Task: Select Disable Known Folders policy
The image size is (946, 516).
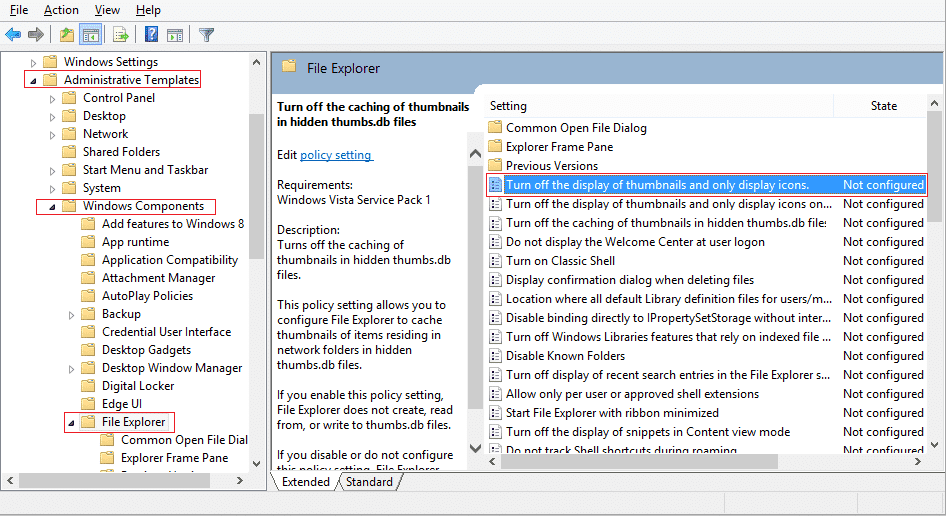Action: pyautogui.click(x=565, y=356)
